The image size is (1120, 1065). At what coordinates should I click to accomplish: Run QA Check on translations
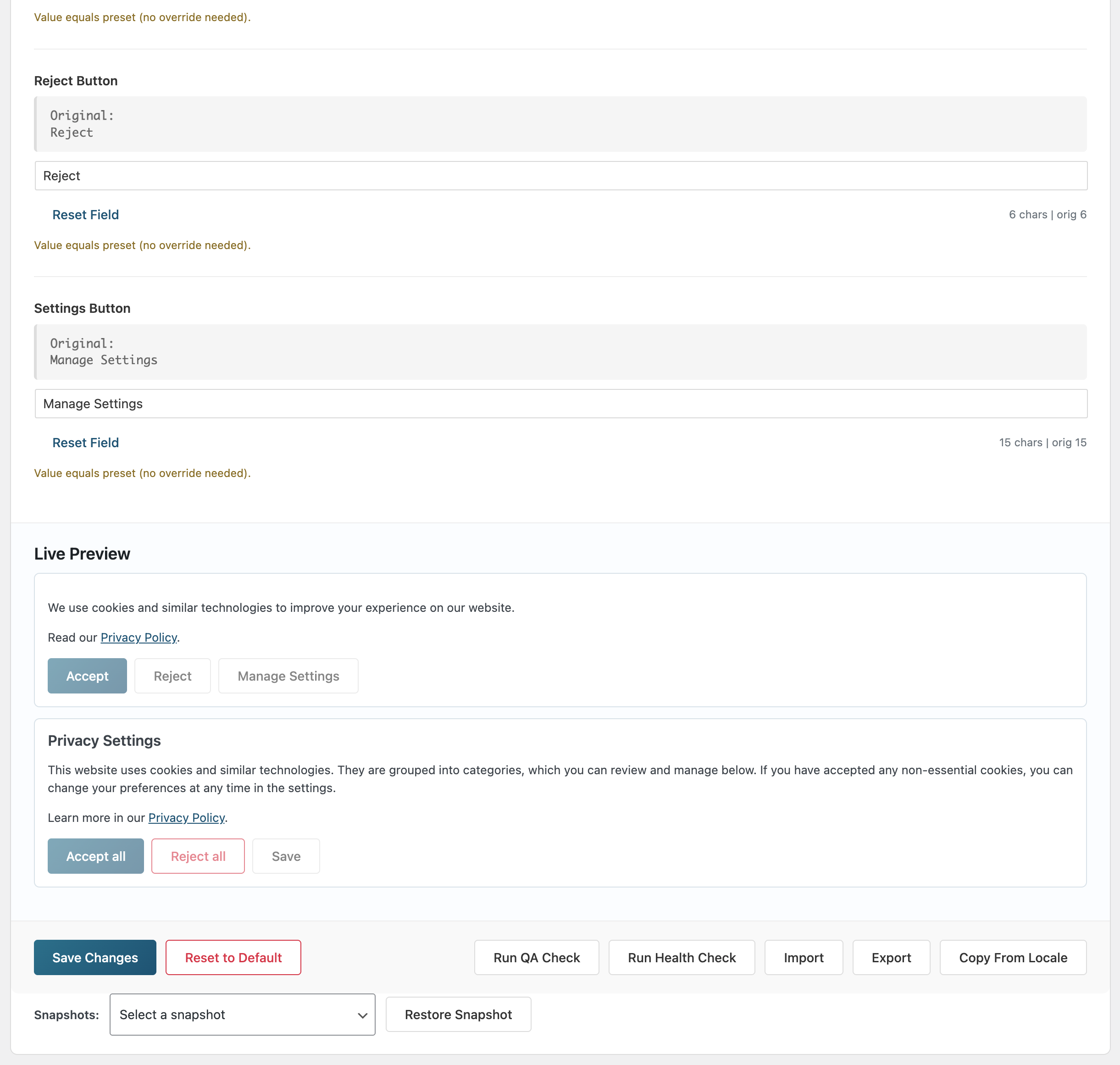536,957
